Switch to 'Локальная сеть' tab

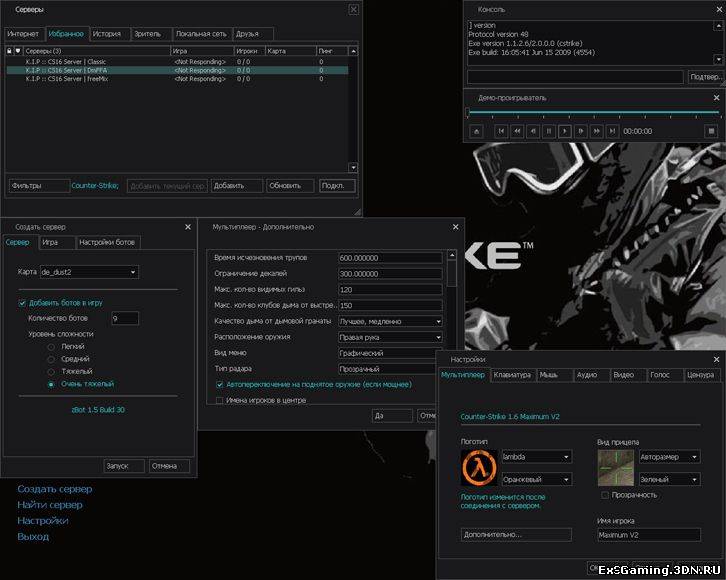pyautogui.click(x=201, y=34)
